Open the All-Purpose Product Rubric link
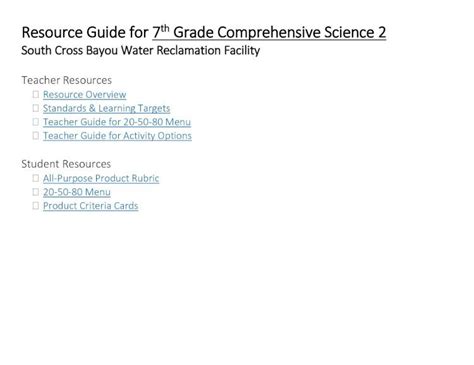Image resolution: width=474 pixels, height=365 pixels. pos(101,178)
